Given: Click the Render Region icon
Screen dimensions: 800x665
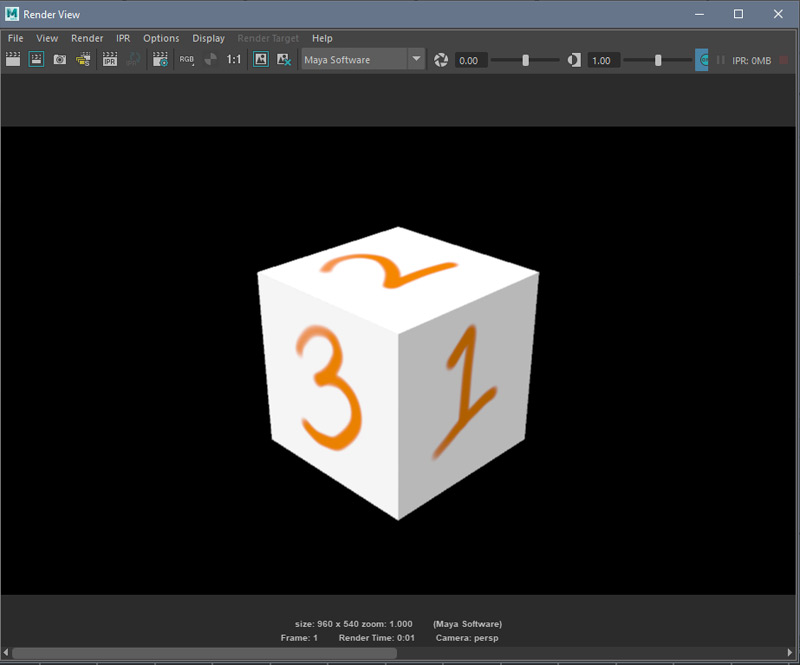Looking at the screenshot, I should coord(36,60).
